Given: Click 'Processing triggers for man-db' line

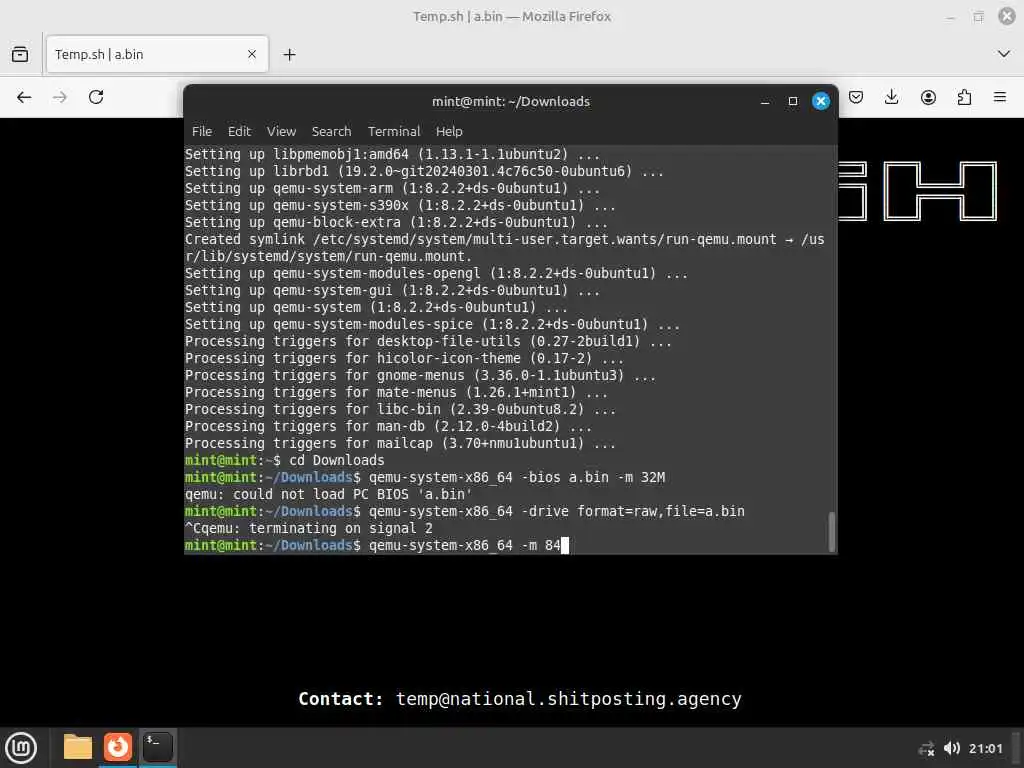Looking at the screenshot, I should click(x=388, y=426).
